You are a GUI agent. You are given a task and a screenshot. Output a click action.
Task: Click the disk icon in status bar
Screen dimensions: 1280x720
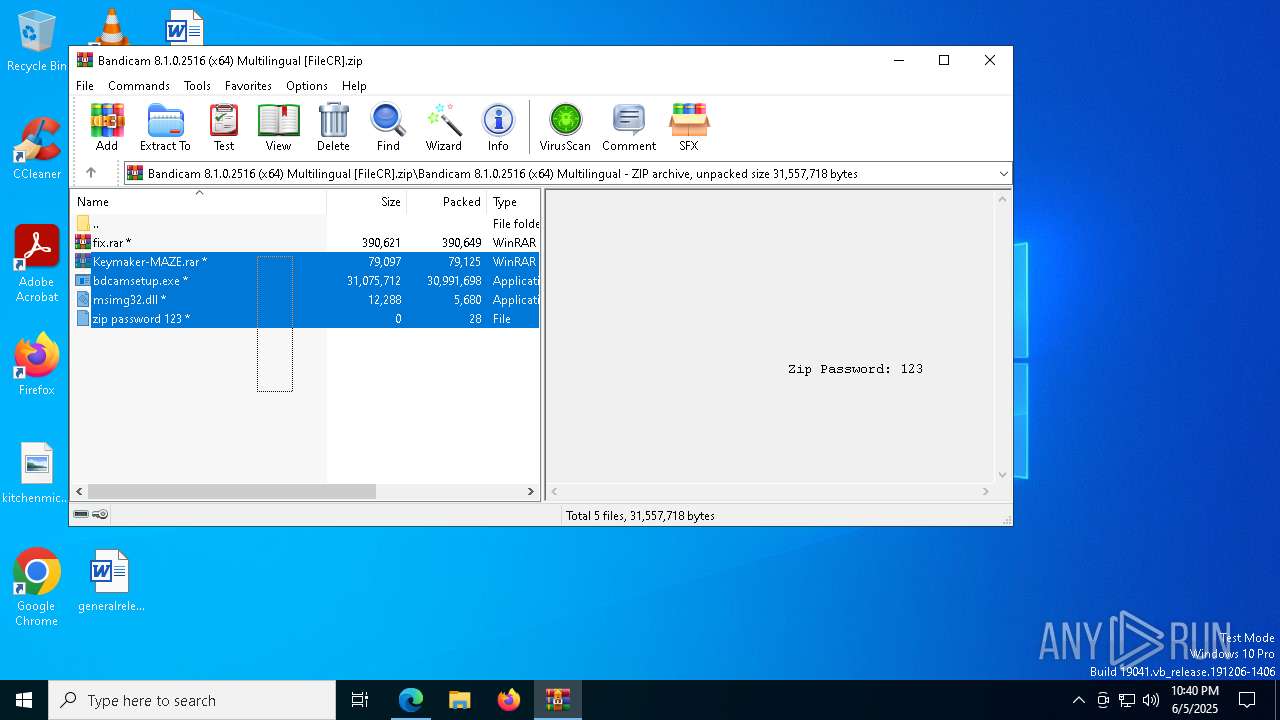(x=81, y=514)
